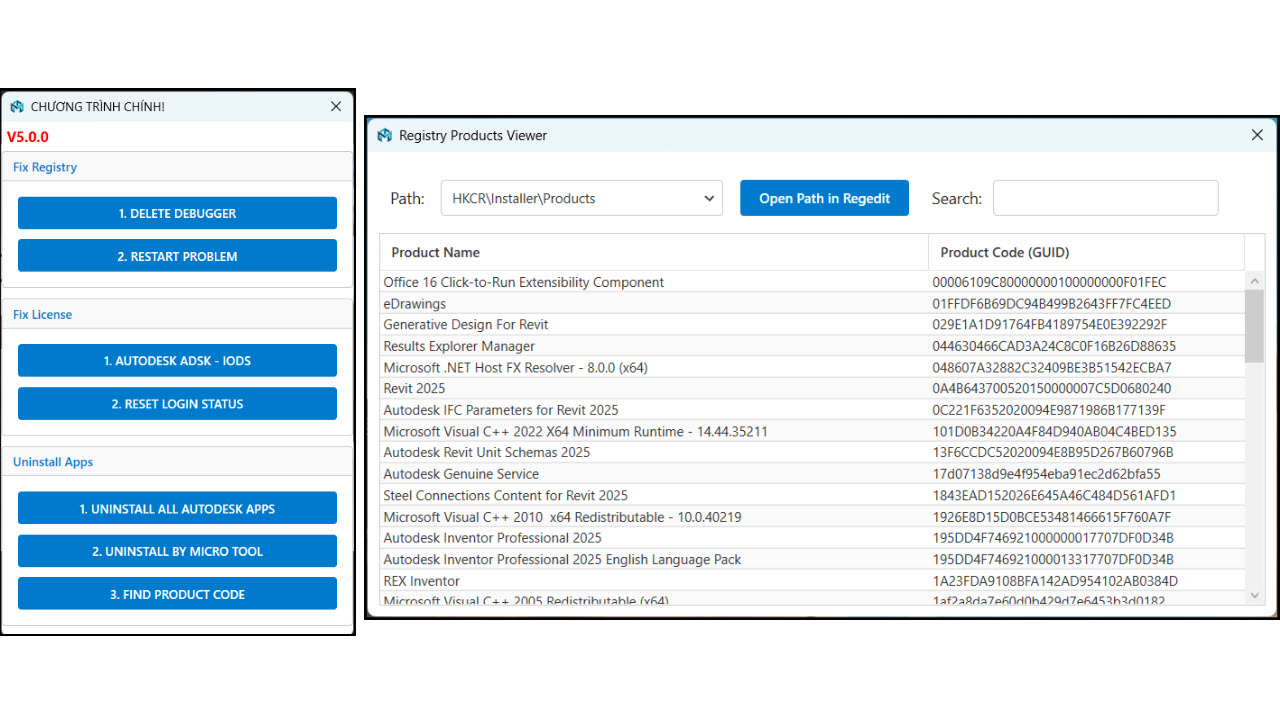Click the app icon in CHƯƠNG TRÌNH CHÍNH title bar
1280x720 pixels.
click(17, 107)
